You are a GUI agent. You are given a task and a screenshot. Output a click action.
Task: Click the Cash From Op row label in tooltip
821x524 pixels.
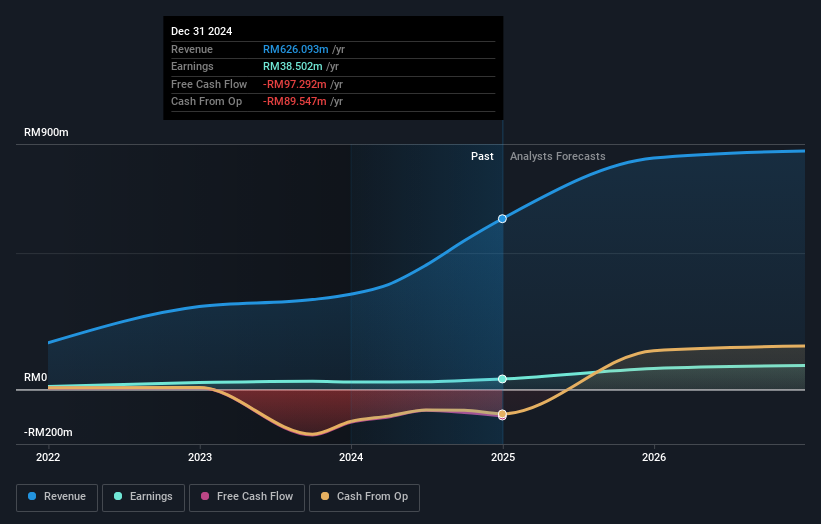206,102
